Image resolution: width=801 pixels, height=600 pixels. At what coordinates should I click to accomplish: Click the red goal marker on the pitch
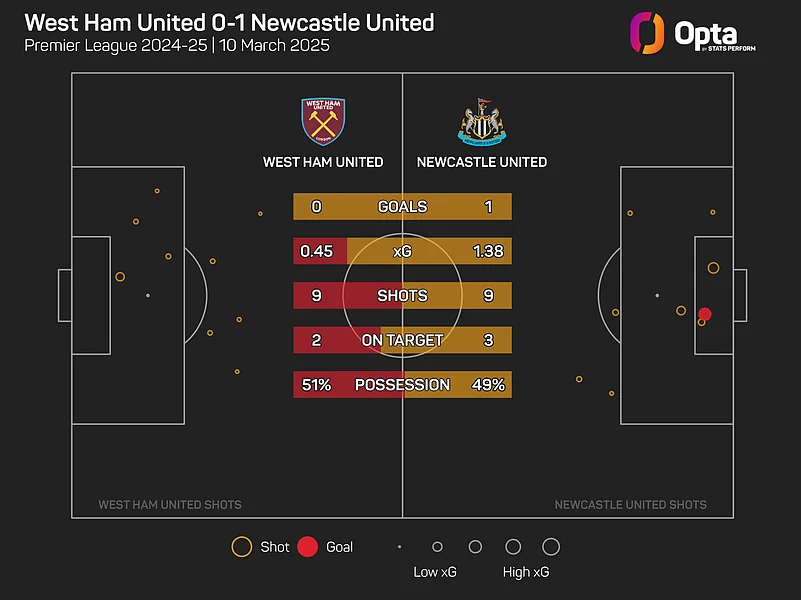704,314
